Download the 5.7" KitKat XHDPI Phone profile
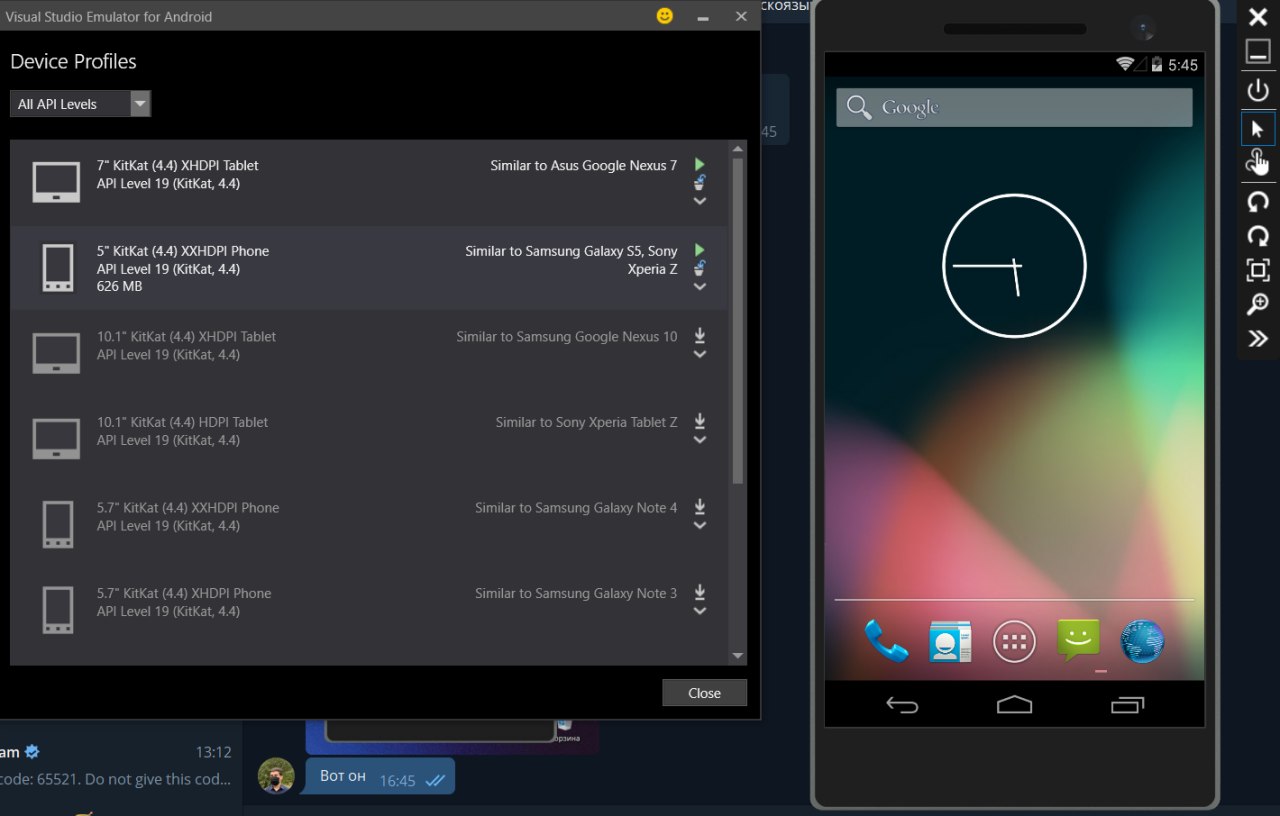 (700, 592)
